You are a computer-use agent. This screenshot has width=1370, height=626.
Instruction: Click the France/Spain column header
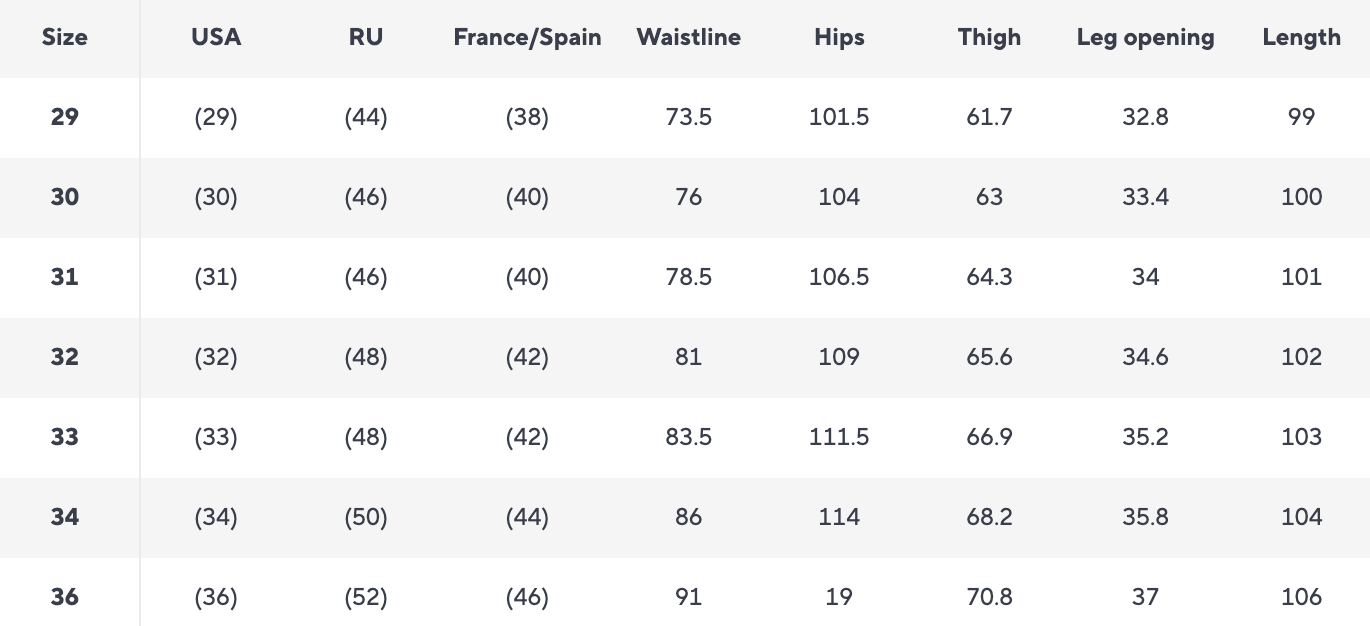click(x=527, y=38)
